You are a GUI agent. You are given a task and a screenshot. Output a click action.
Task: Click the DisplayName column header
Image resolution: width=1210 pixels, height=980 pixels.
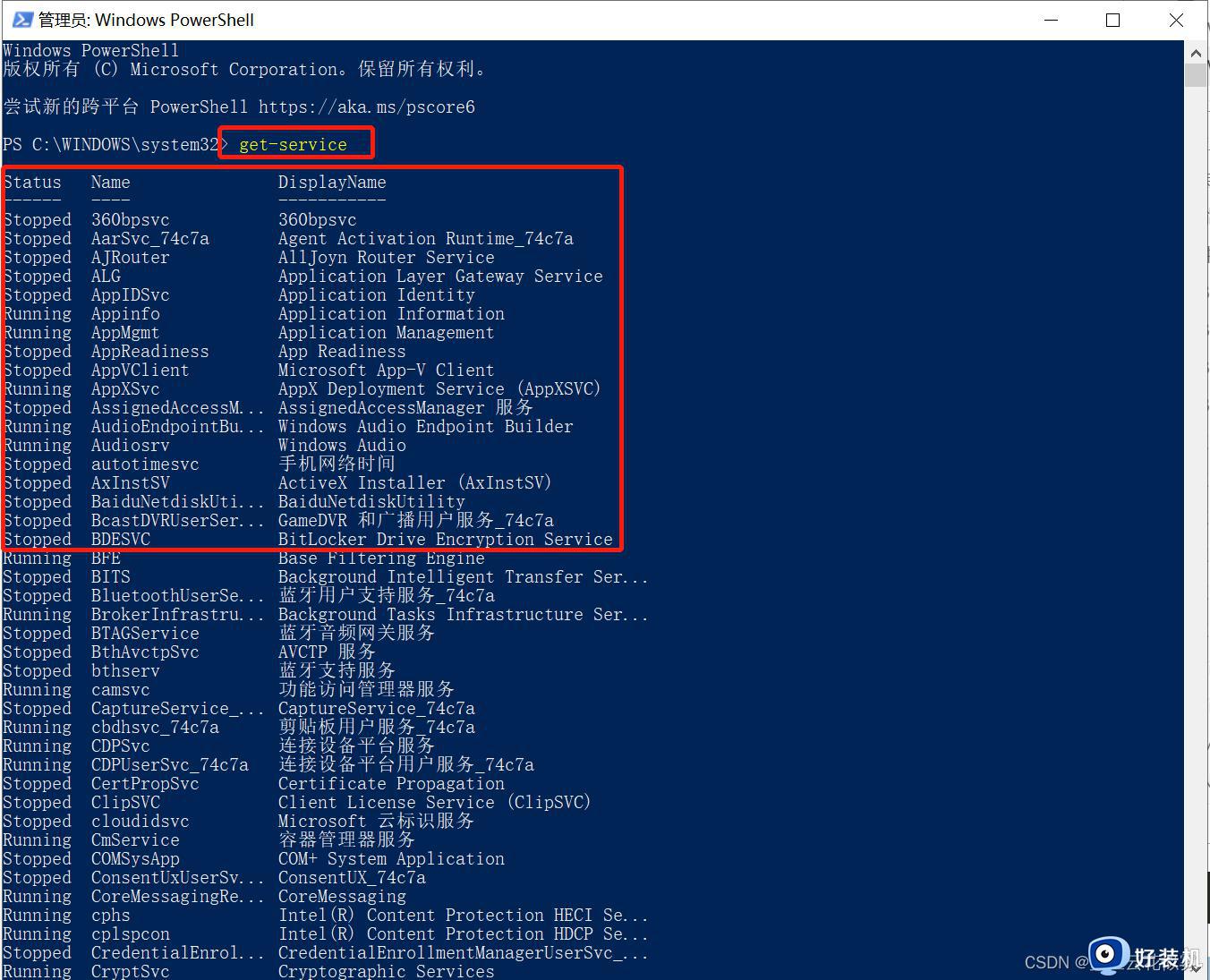(x=332, y=183)
